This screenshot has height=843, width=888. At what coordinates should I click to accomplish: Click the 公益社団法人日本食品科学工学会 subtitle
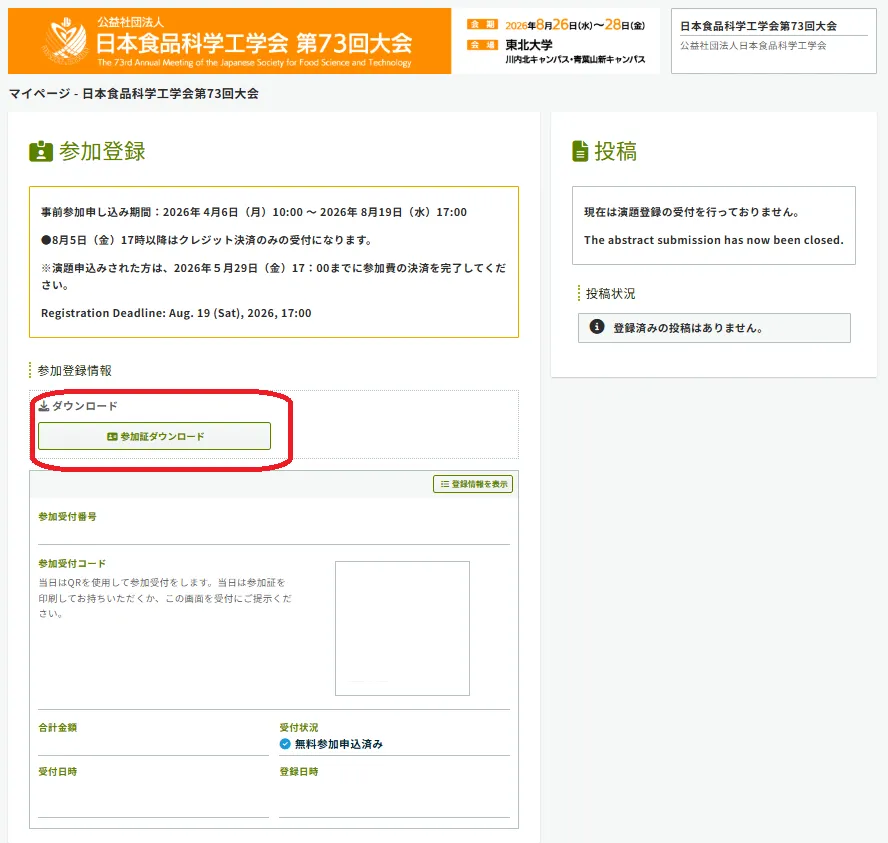click(753, 46)
